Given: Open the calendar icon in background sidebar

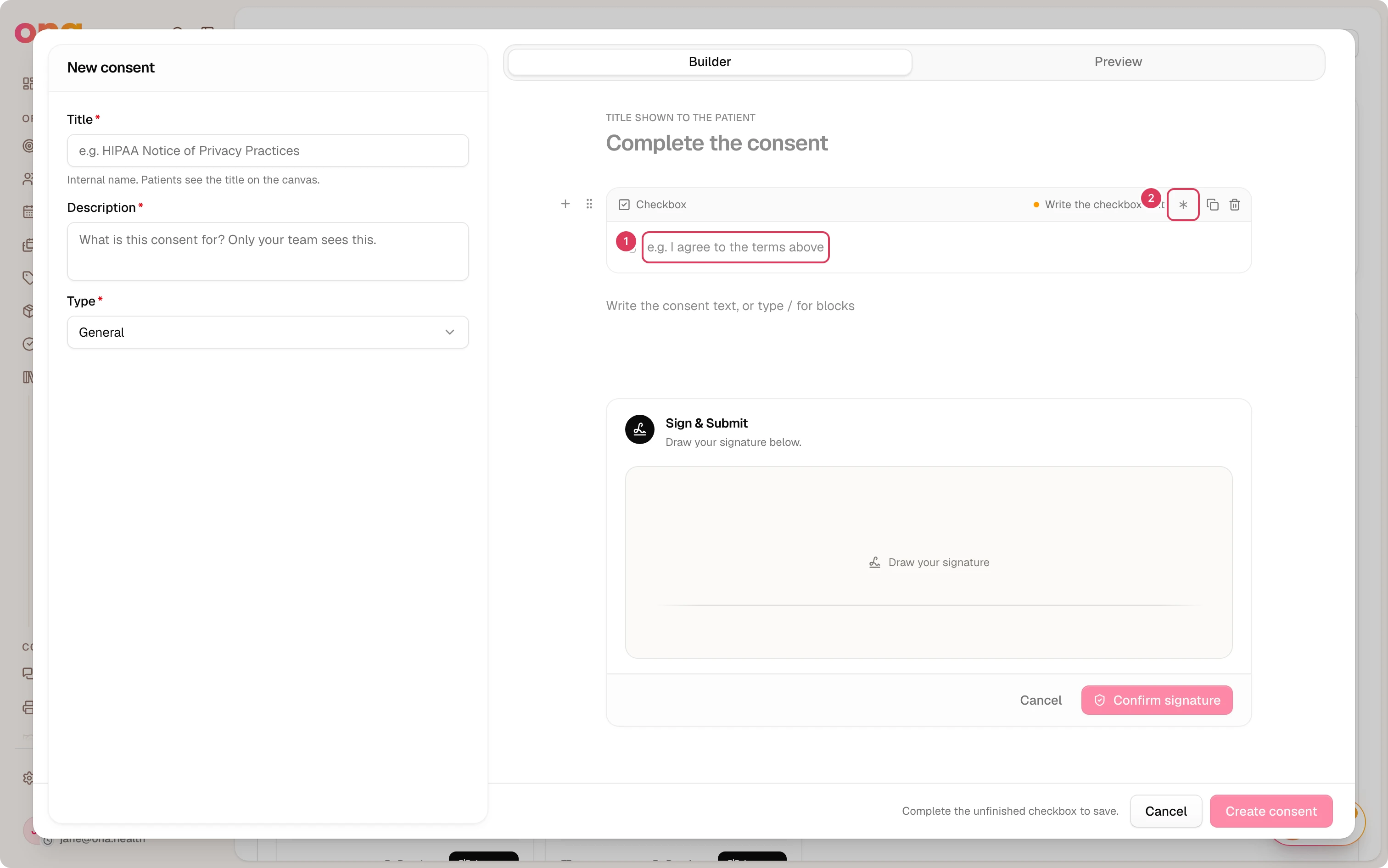Looking at the screenshot, I should [28, 212].
